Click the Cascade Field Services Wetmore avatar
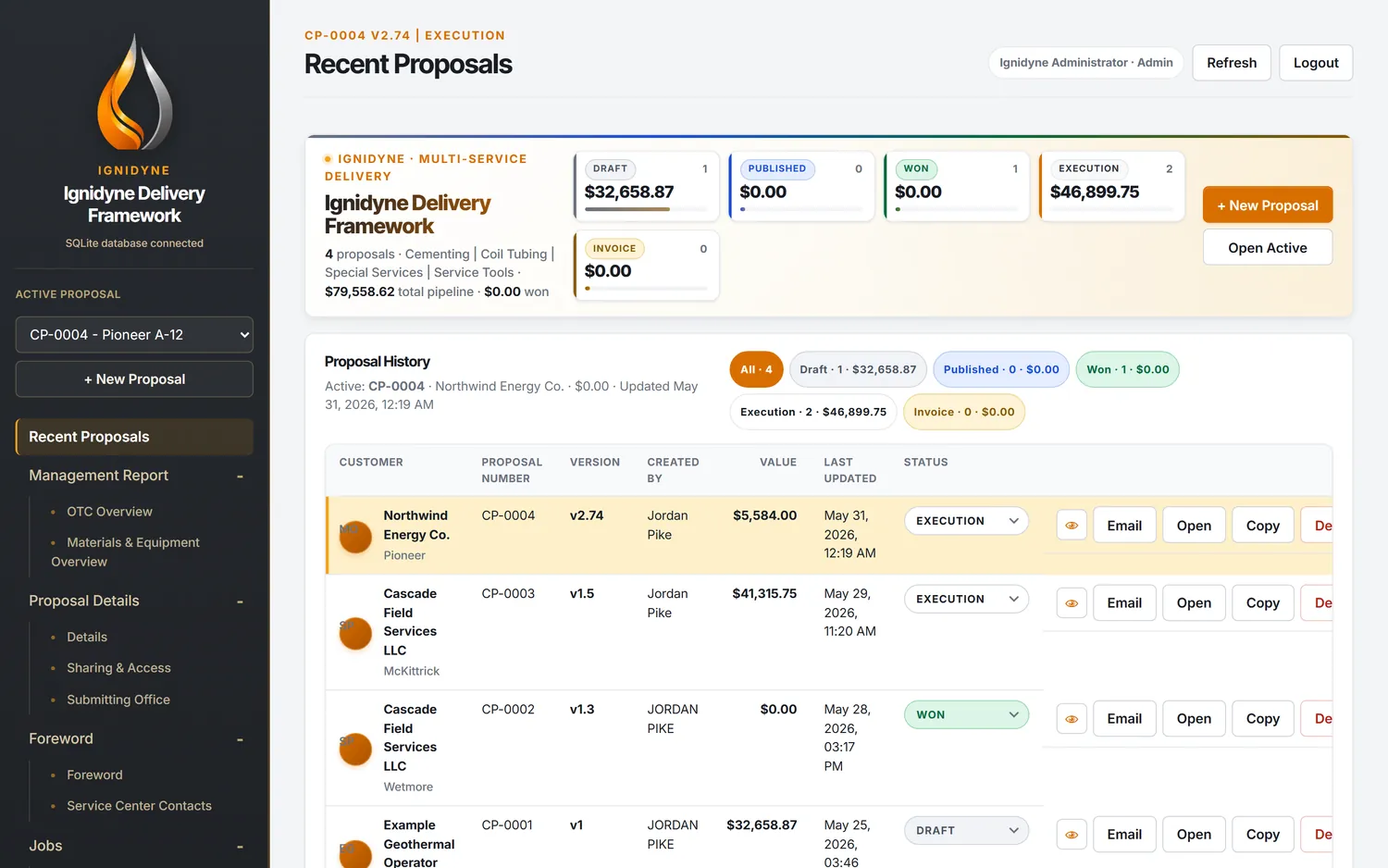 tap(355, 749)
